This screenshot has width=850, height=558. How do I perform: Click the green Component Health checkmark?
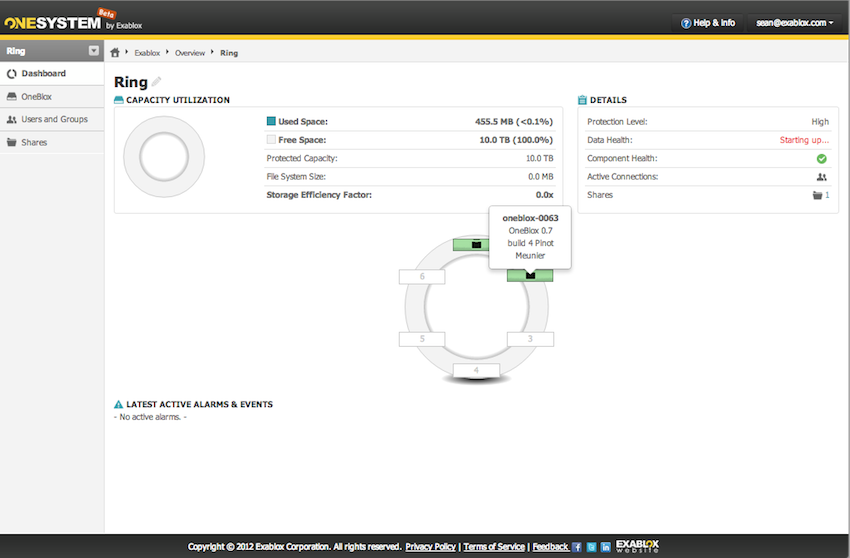coord(822,158)
